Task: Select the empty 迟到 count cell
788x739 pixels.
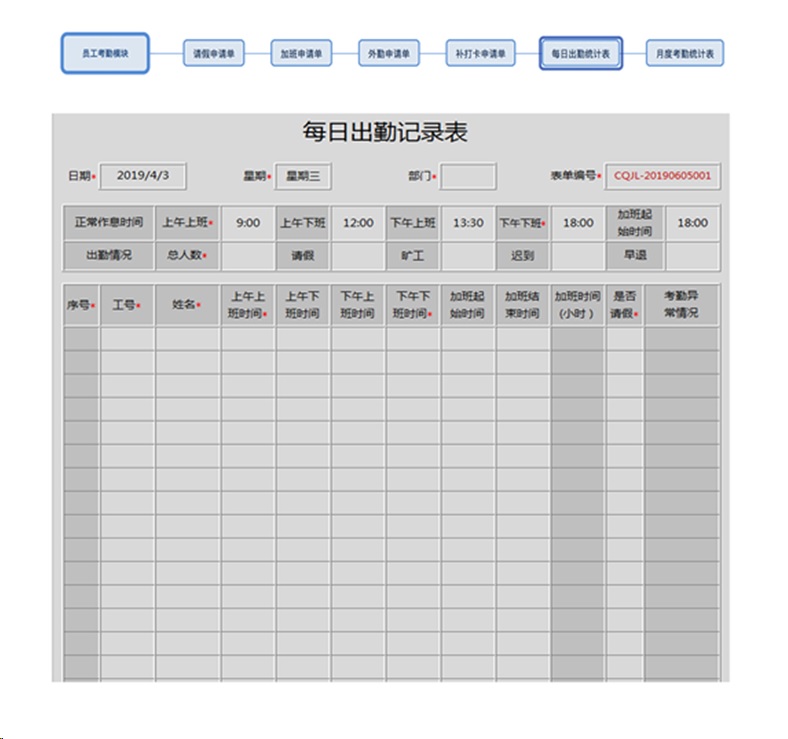Action: point(578,255)
